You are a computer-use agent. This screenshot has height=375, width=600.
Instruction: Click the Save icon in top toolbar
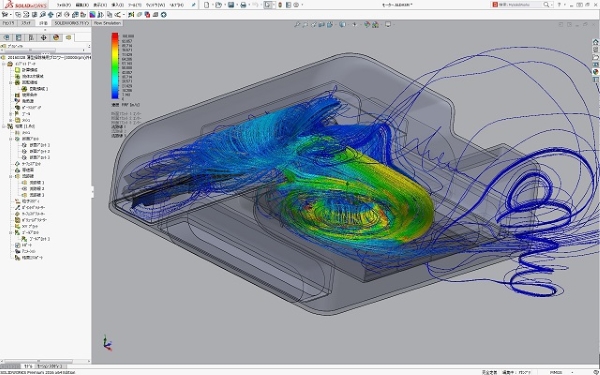(231, 5)
